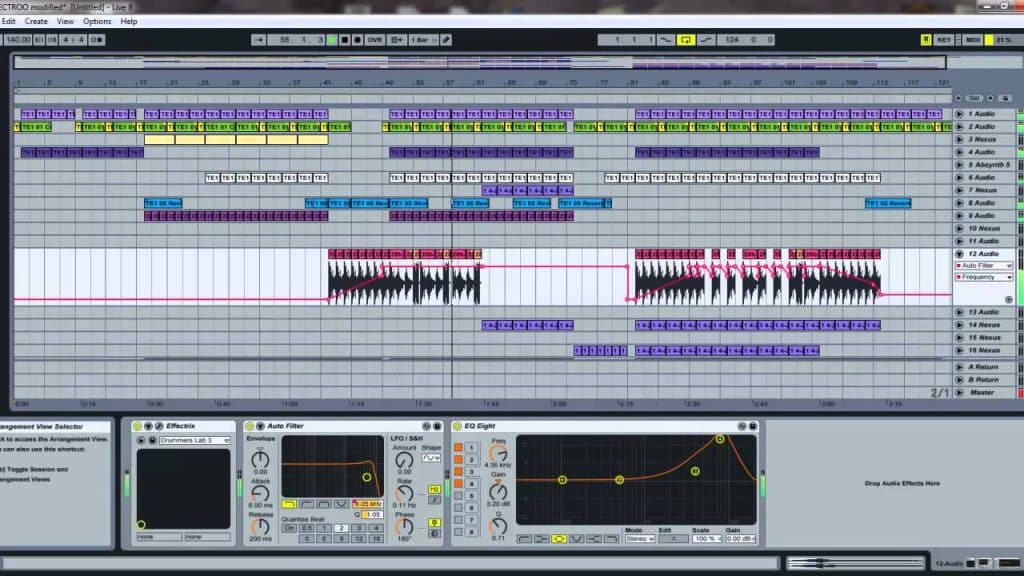Toggle the Punch-In switch
Image resolution: width=1024 pixels, height=576 pixels.
click(665, 40)
